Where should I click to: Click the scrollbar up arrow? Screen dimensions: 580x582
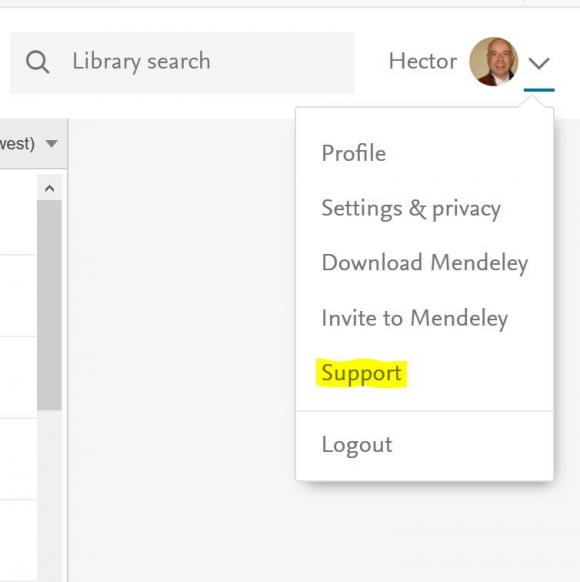(49, 188)
